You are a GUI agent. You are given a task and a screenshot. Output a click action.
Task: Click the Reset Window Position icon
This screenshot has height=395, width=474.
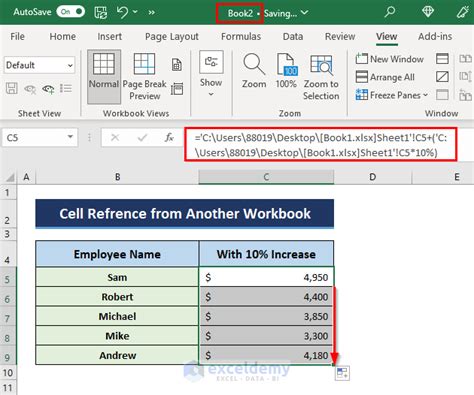coord(465,95)
